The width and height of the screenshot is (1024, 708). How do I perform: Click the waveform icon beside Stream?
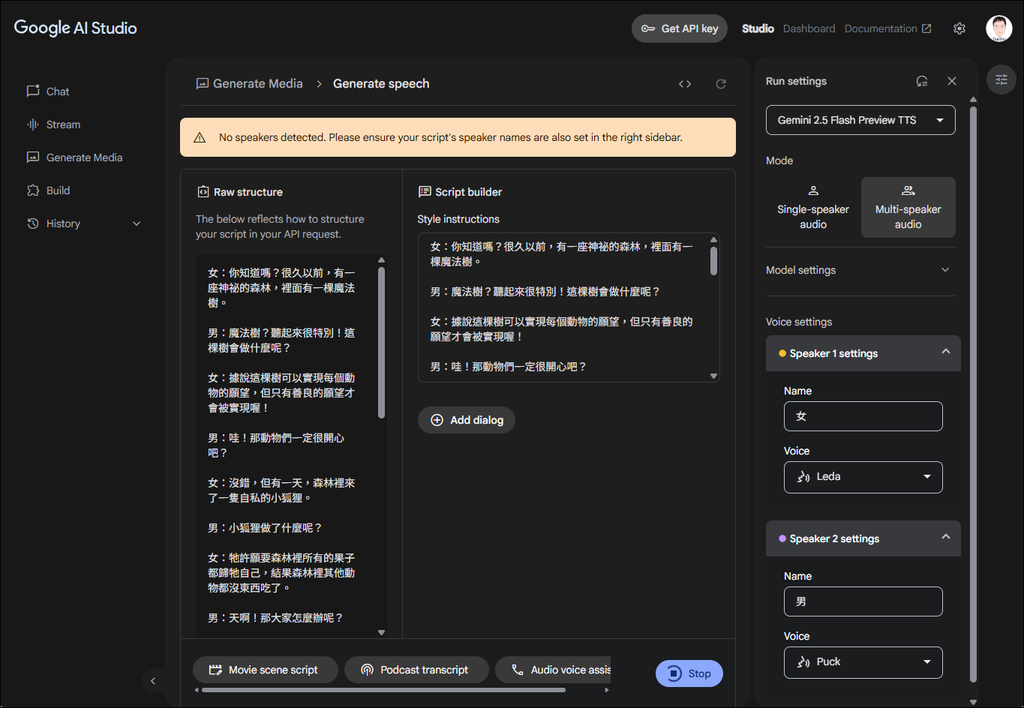click(33, 124)
